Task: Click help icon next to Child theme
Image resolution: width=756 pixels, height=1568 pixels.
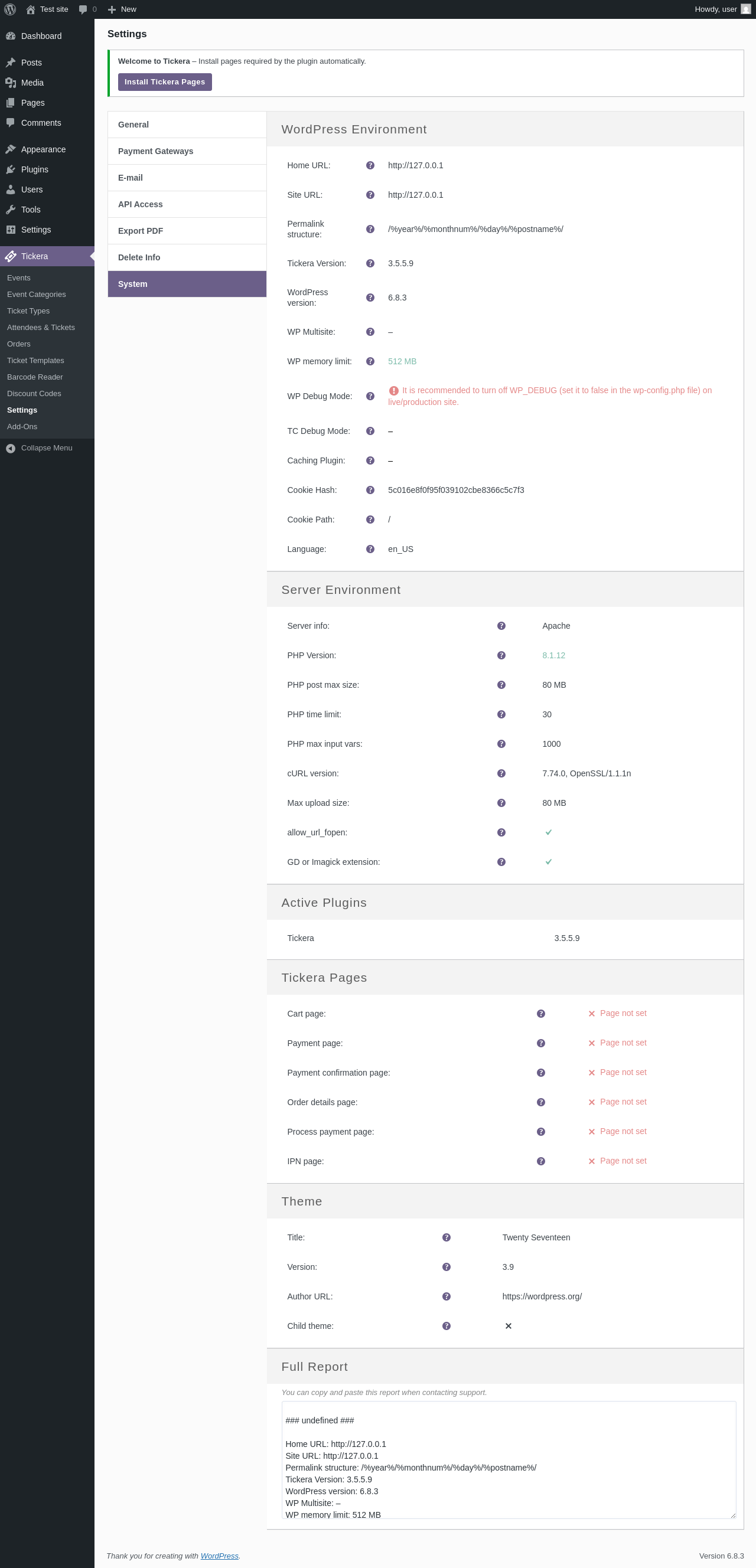Action: pyautogui.click(x=446, y=1326)
